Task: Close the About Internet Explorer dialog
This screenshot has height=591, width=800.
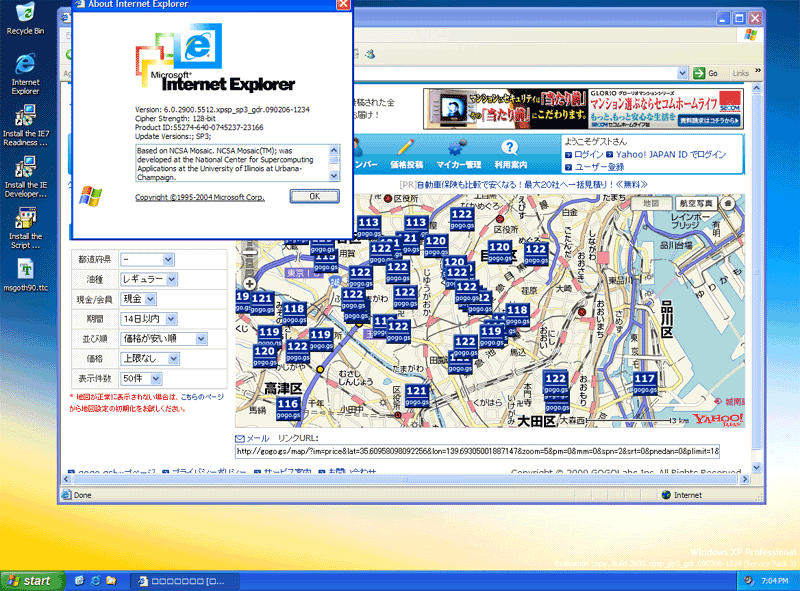Action: pos(343,4)
